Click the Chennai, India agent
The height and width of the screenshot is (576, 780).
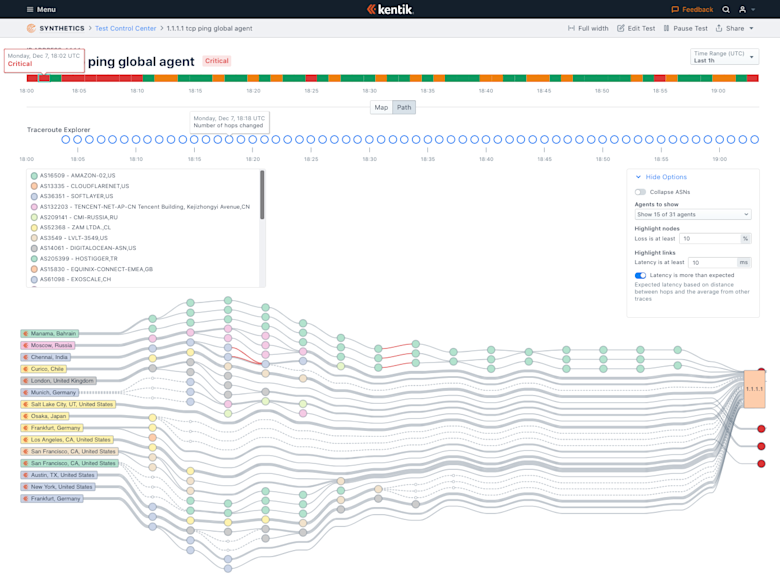46,358
